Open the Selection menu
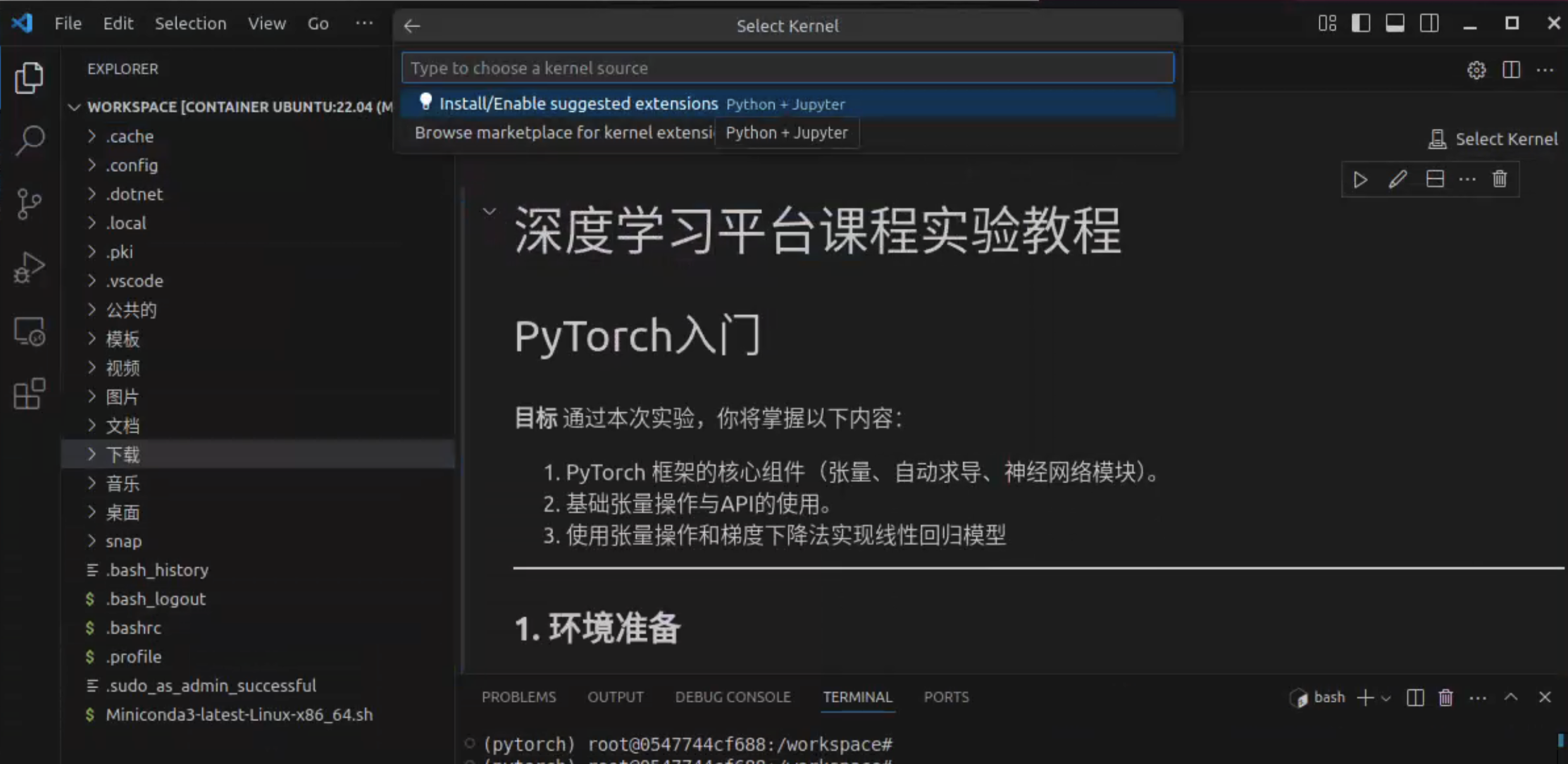Screen dimensions: 1568x764 pos(190,24)
